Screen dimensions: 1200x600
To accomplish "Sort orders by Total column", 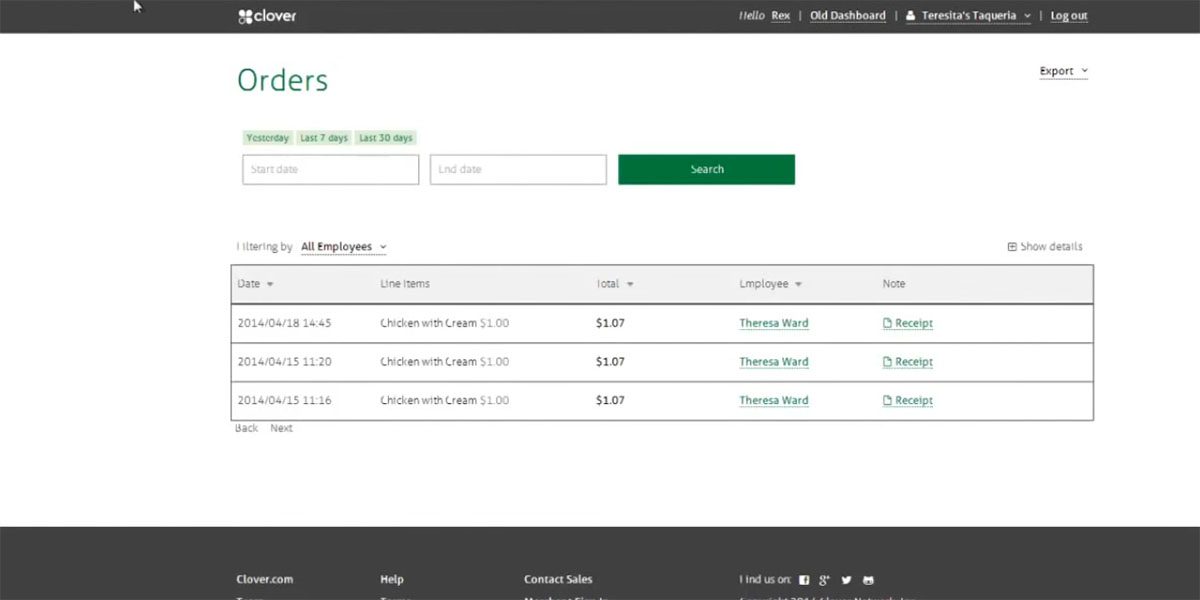I will (615, 284).
